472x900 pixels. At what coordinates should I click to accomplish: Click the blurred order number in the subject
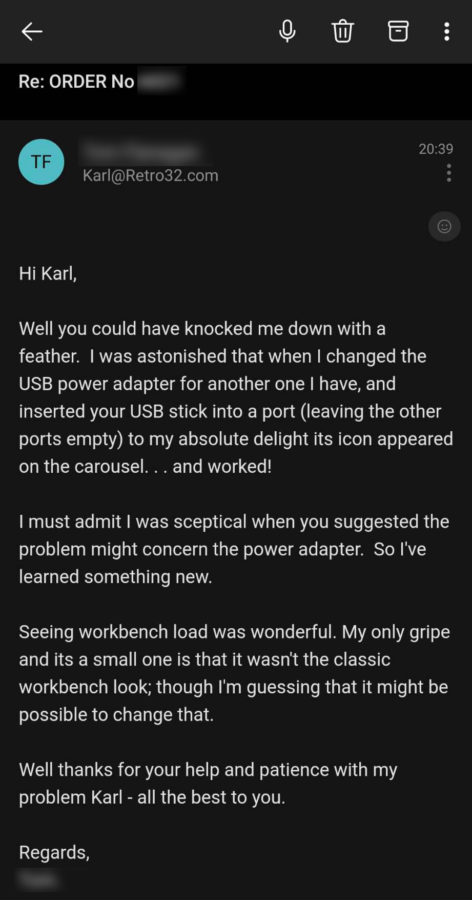pos(161,81)
